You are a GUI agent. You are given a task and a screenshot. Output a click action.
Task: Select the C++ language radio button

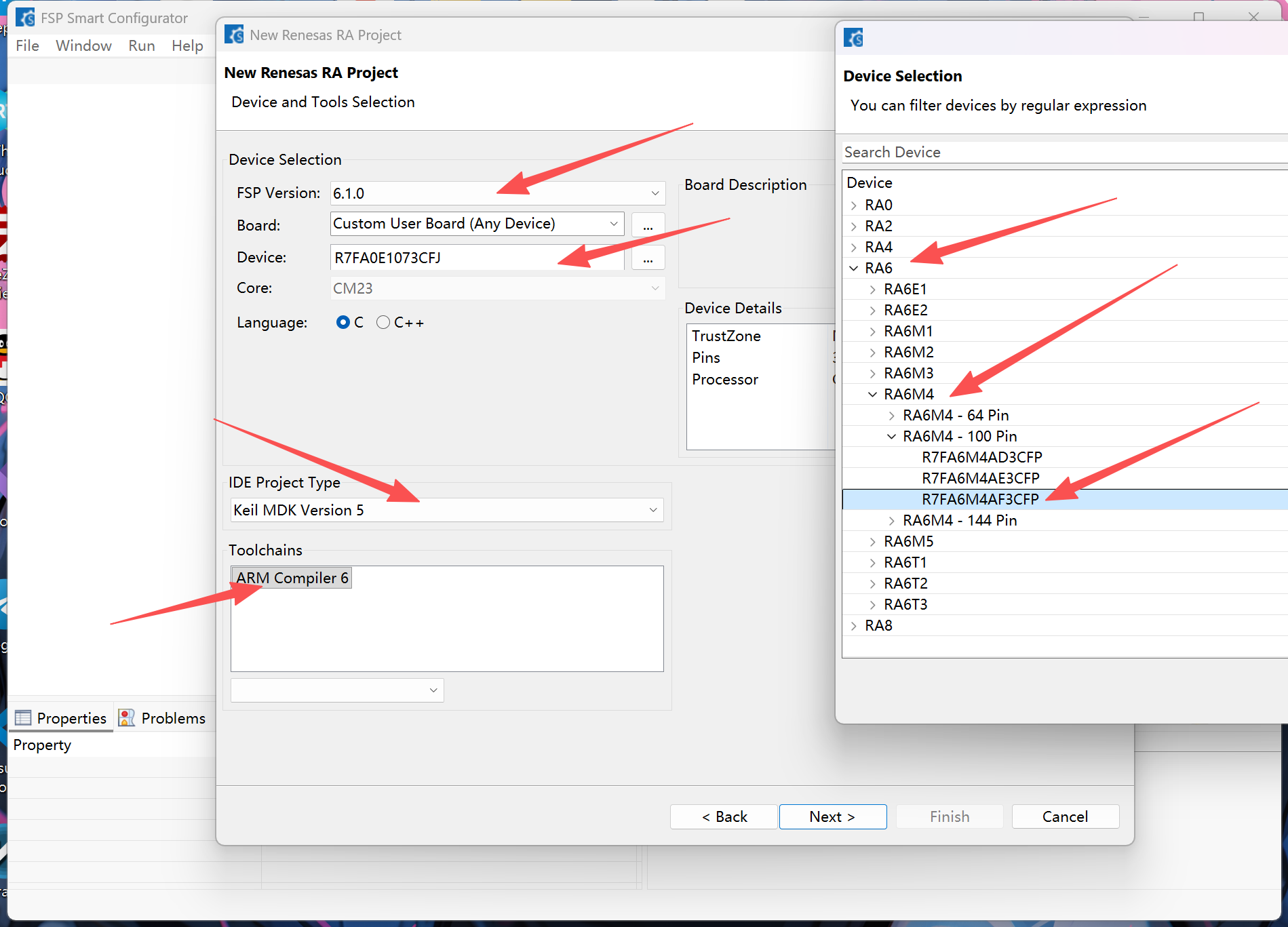click(383, 323)
